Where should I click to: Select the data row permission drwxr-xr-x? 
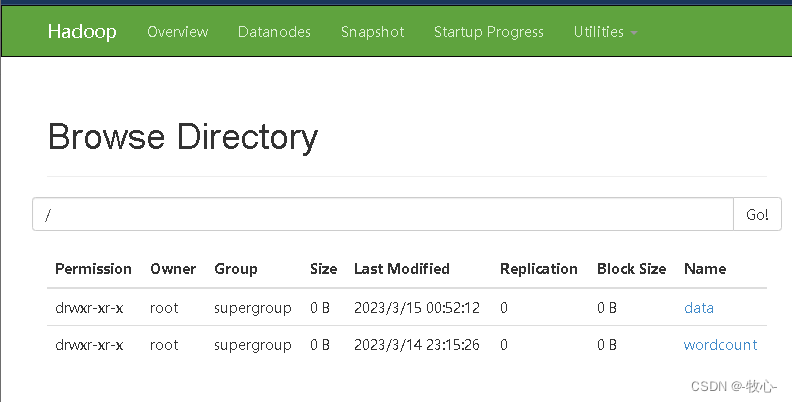point(89,308)
